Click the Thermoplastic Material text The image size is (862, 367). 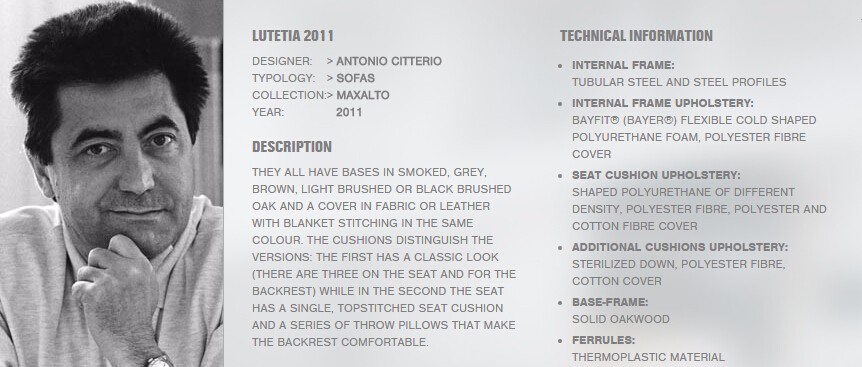[x=648, y=357]
